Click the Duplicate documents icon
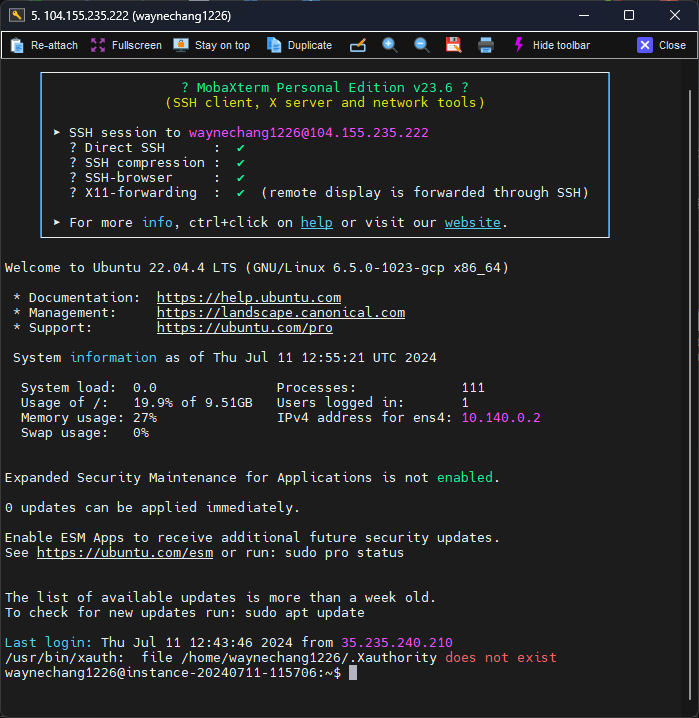This screenshot has width=699, height=718. click(274, 45)
